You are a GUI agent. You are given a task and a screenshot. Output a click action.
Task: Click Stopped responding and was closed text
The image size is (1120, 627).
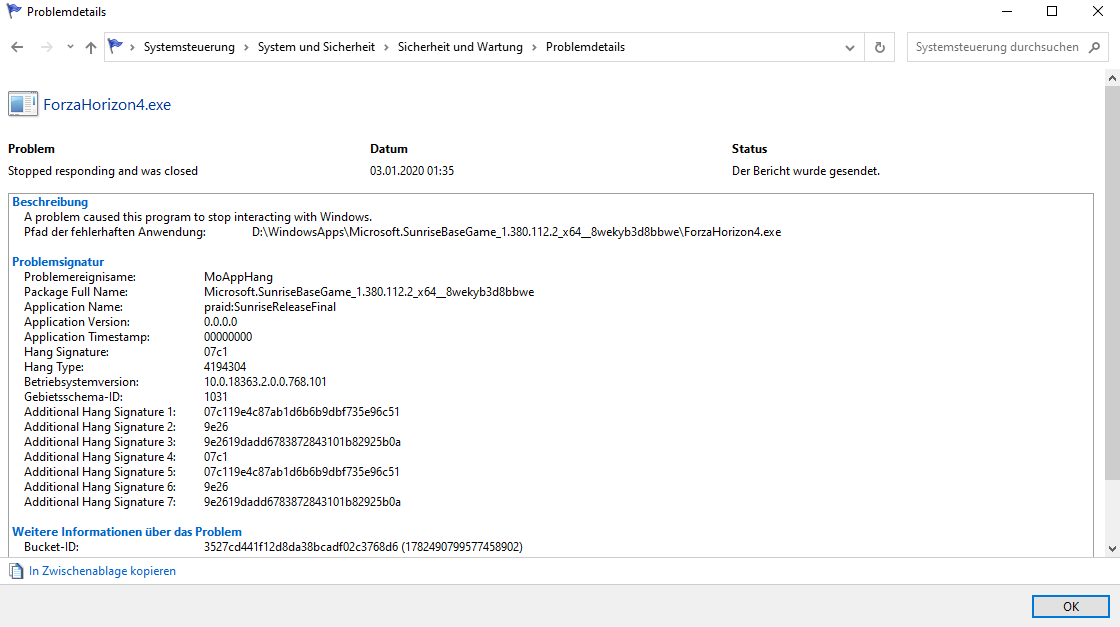point(103,171)
